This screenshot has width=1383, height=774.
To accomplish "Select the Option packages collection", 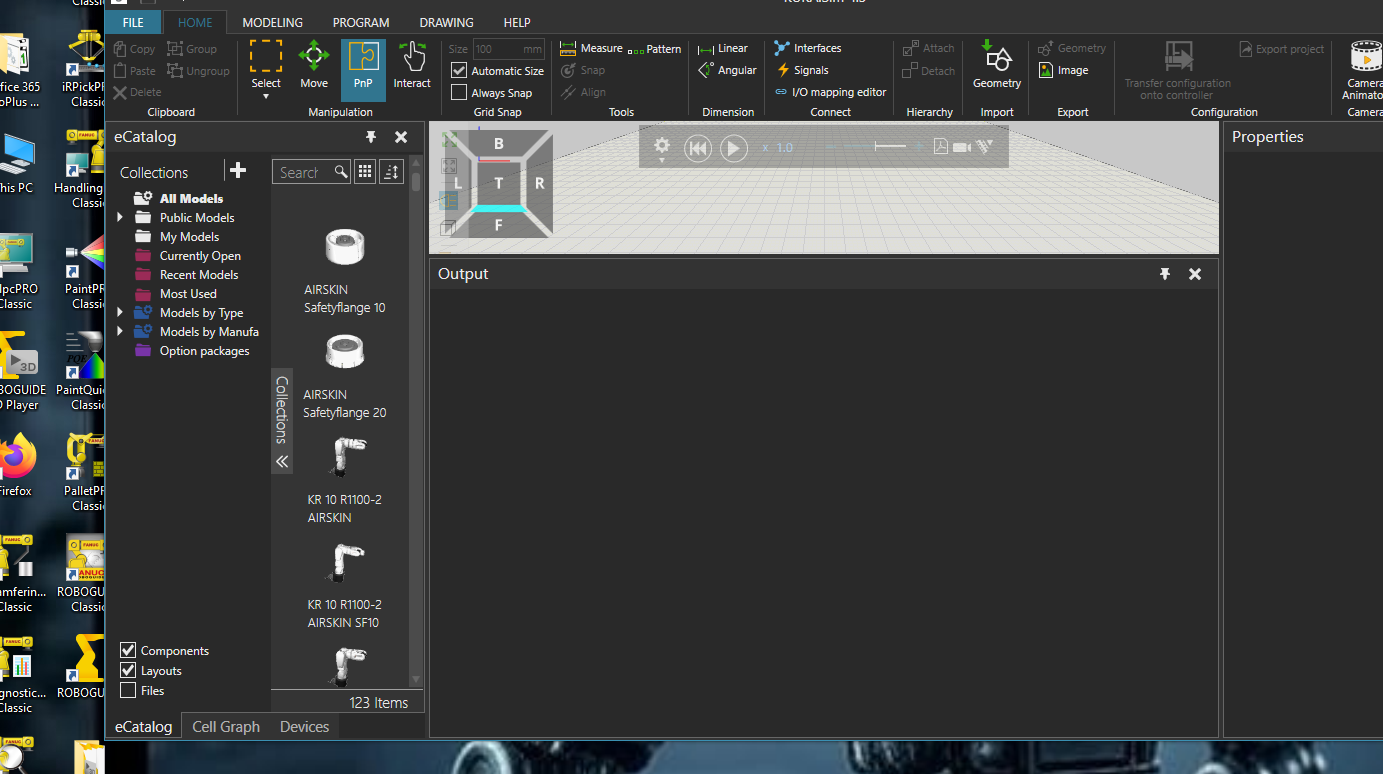I will coord(204,351).
